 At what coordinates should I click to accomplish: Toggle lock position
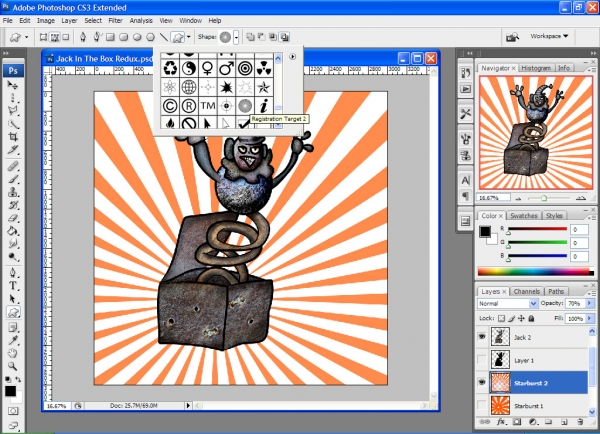[x=522, y=318]
